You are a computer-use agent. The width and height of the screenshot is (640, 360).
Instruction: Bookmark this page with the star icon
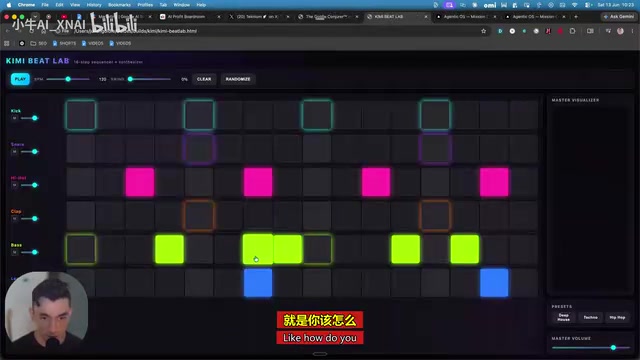point(484,31)
